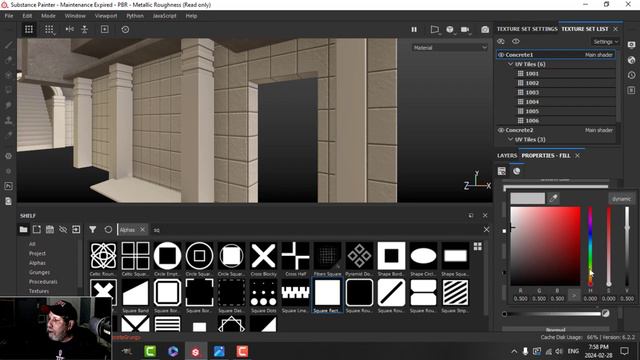Clear the shelf search field

(486, 230)
